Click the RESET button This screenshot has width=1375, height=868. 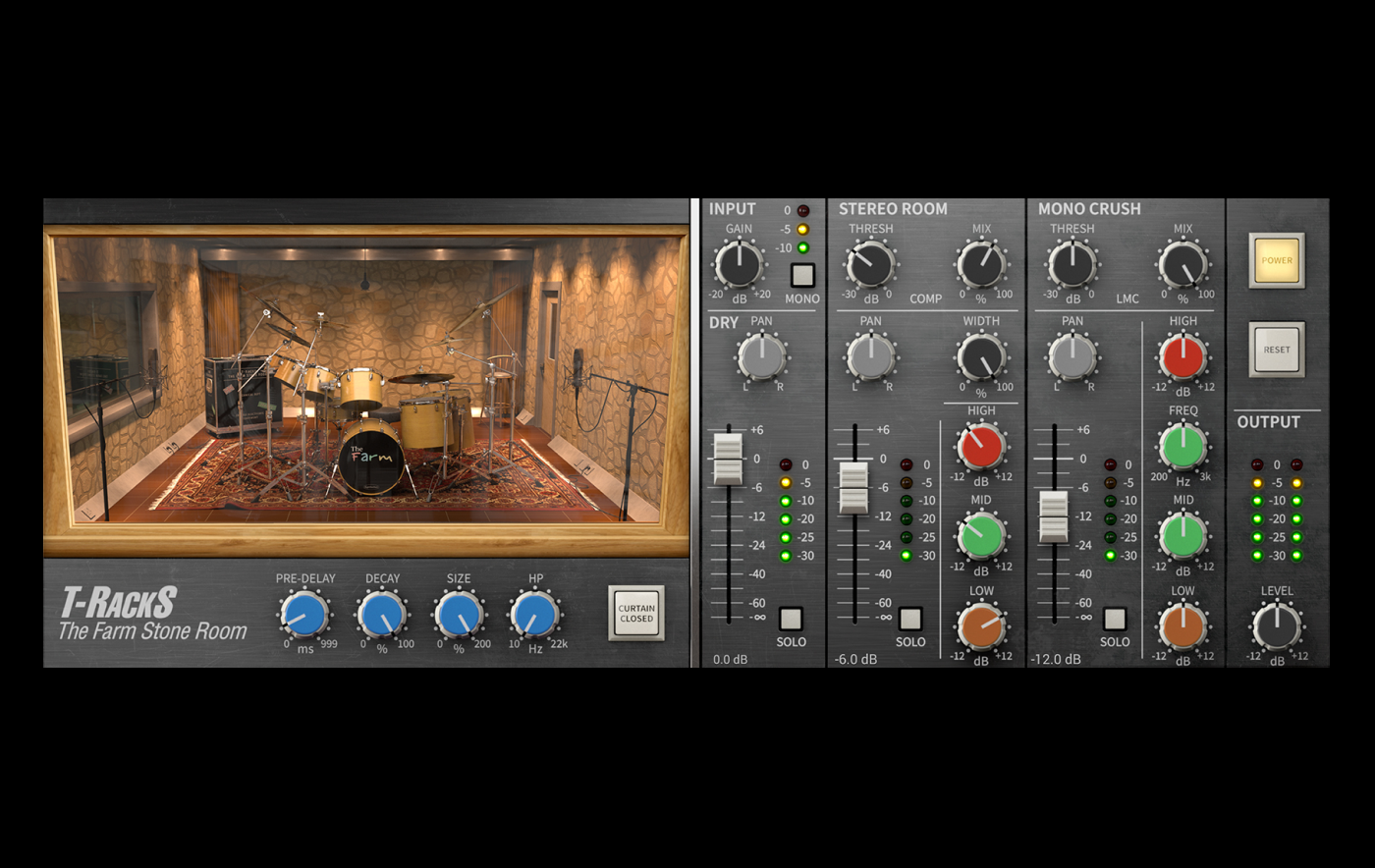tap(1277, 350)
